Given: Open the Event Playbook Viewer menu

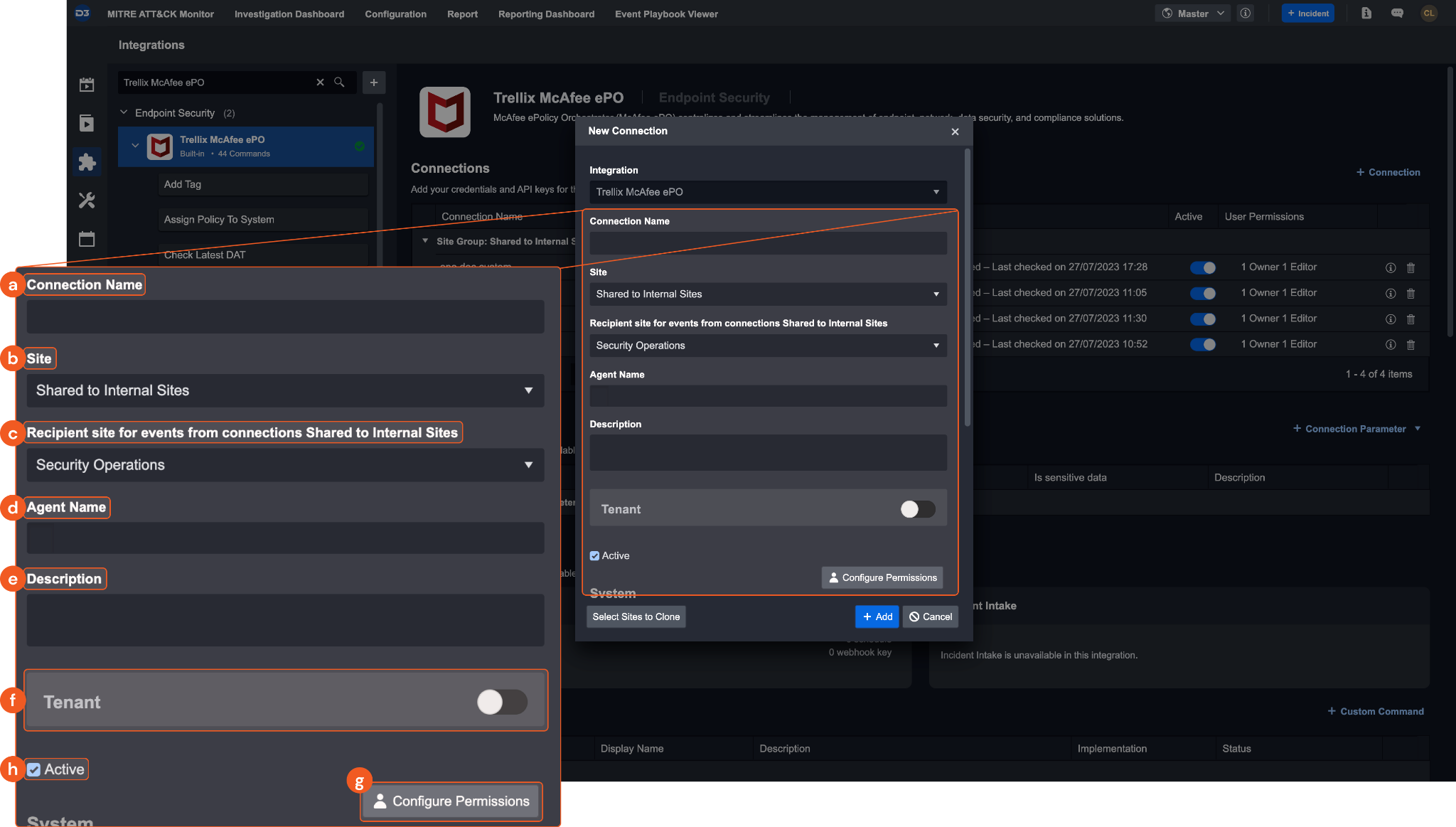Looking at the screenshot, I should pyautogui.click(x=666, y=14).
